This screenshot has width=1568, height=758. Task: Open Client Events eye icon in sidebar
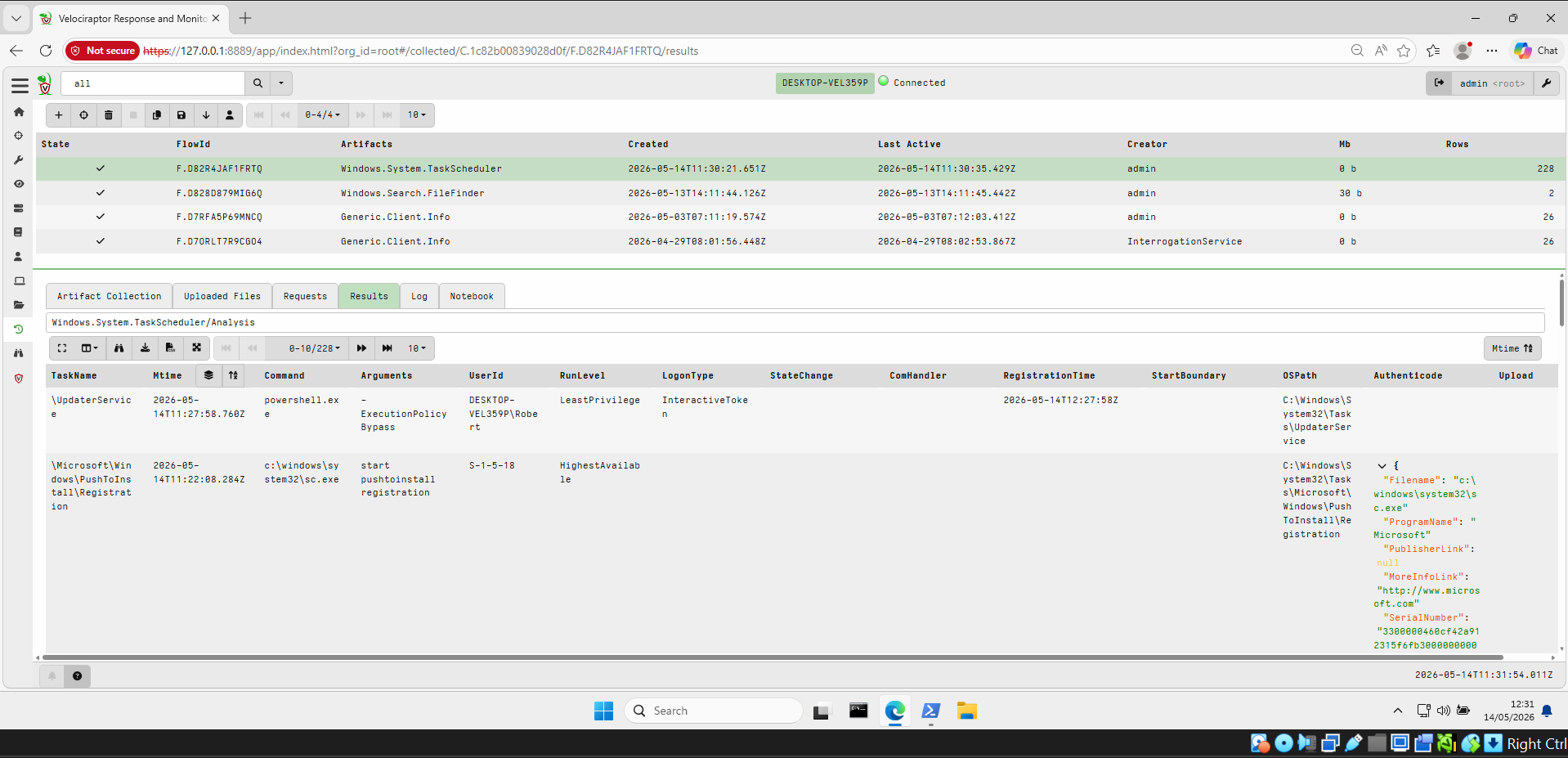pyautogui.click(x=19, y=184)
